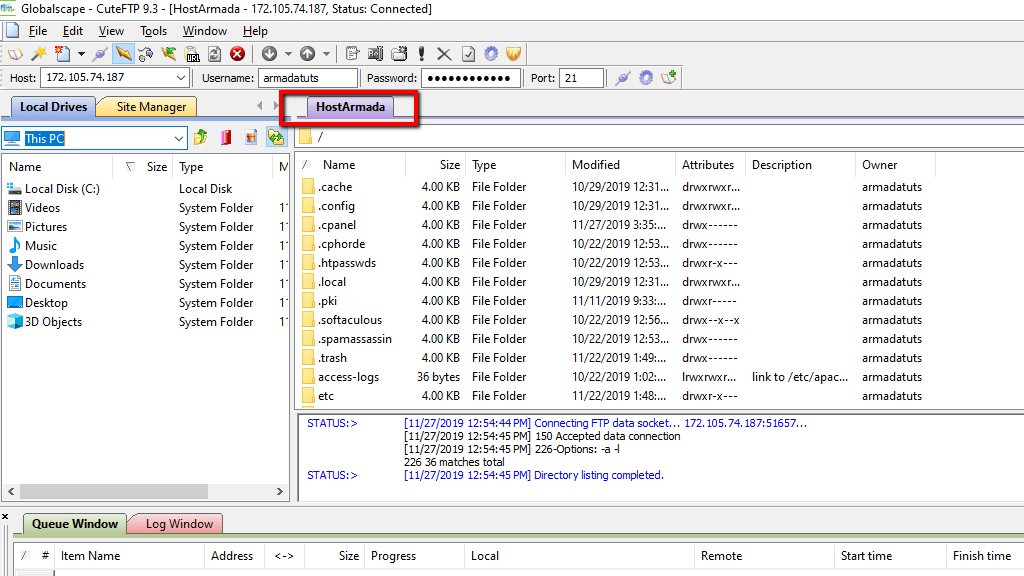Click the red Stop transfer icon
The height and width of the screenshot is (576, 1024).
tap(238, 54)
